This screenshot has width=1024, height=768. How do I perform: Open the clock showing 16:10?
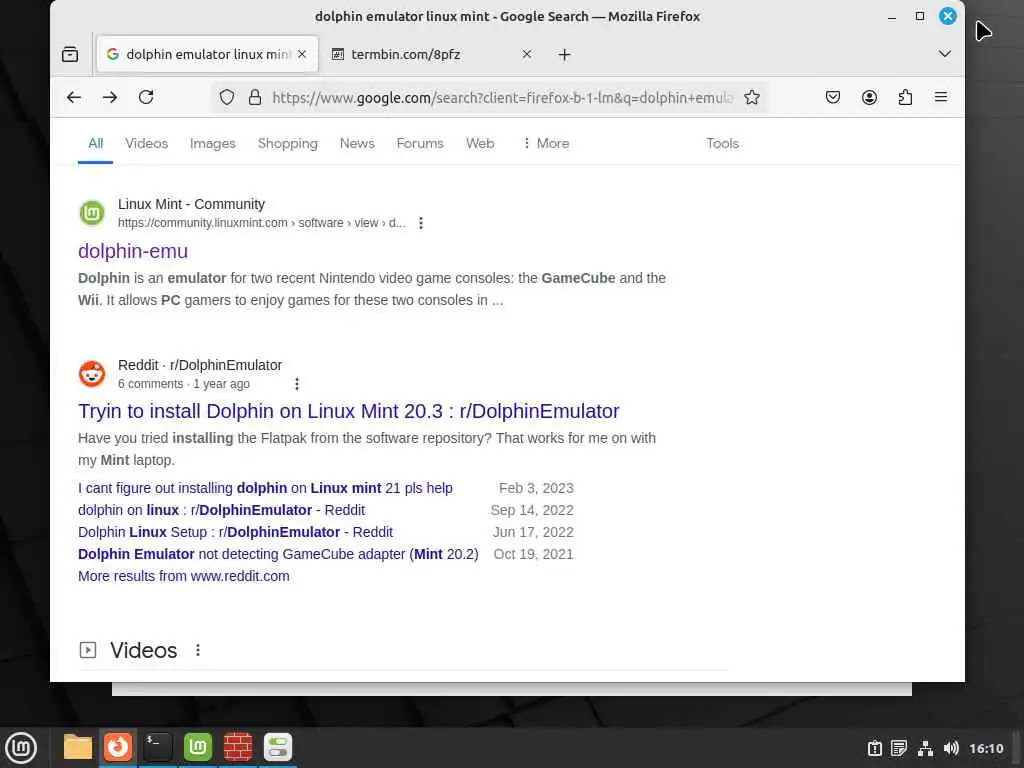point(986,748)
